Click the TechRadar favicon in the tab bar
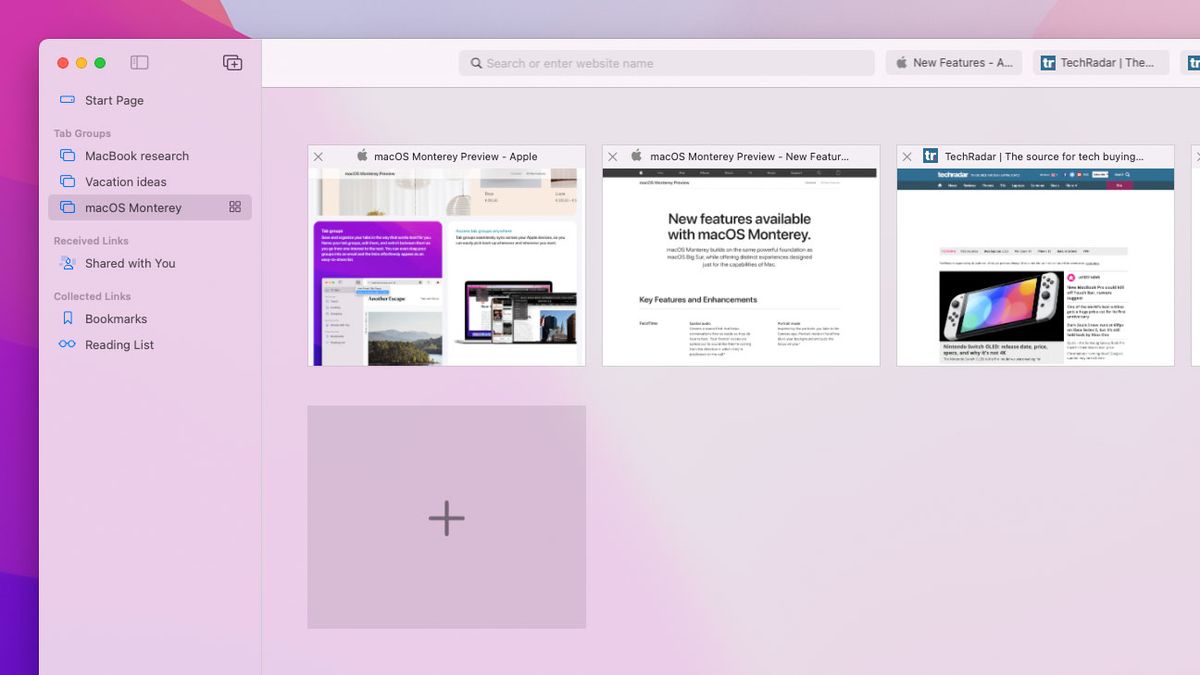The image size is (1200, 675). (1048, 62)
